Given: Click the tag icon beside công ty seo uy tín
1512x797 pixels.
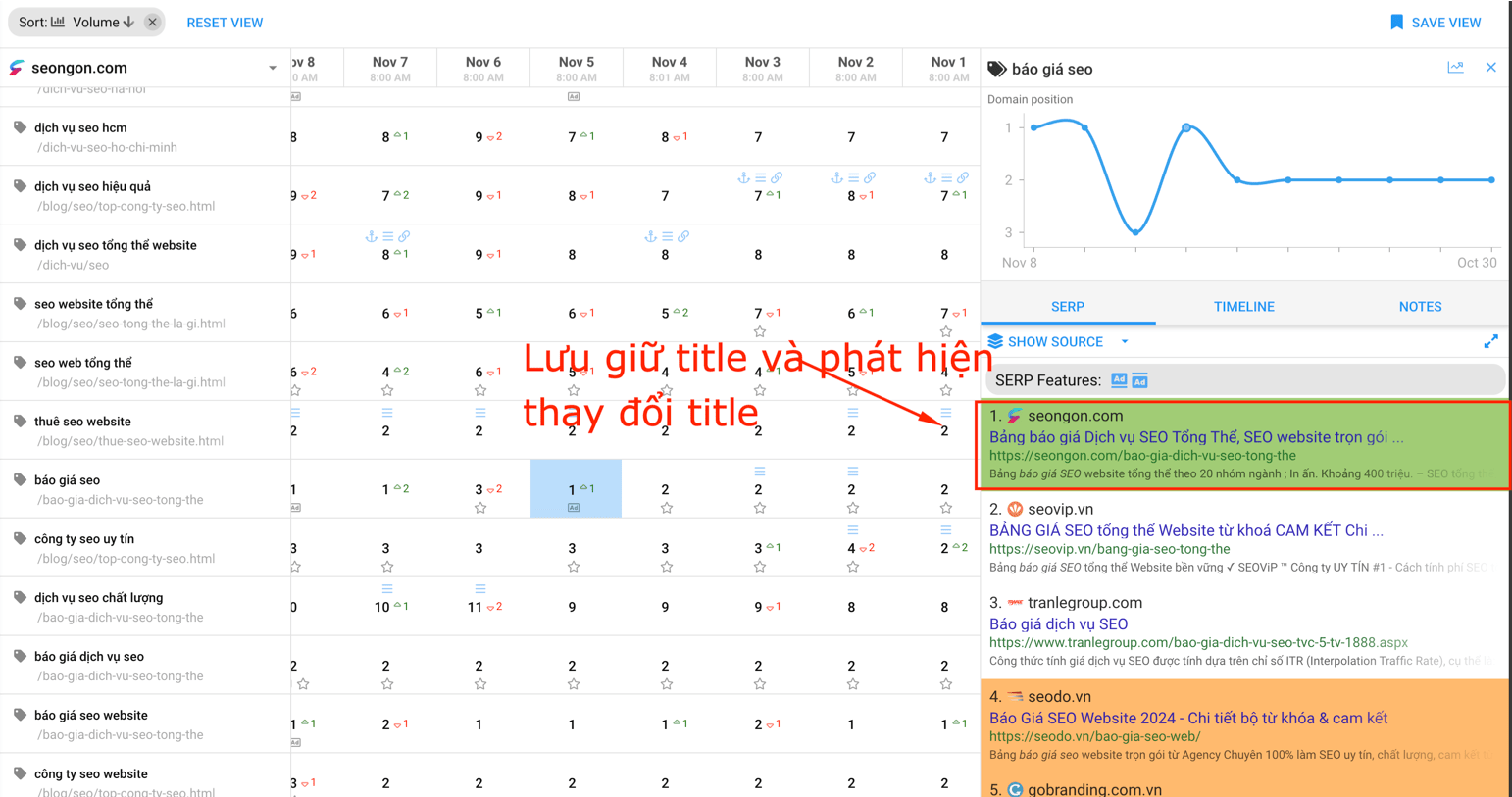Looking at the screenshot, I should [x=20, y=539].
